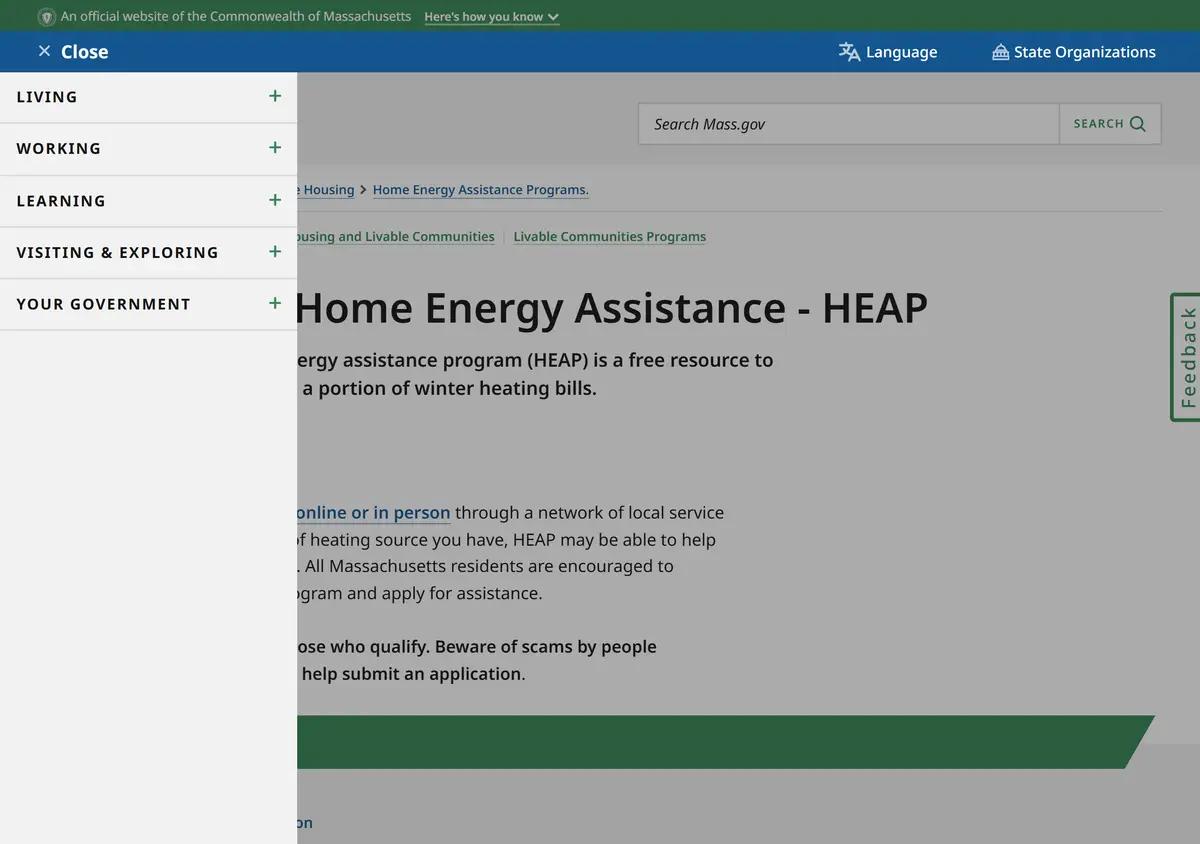Follow the Housing breadcrumb link
This screenshot has height=844, width=1200.
pyautogui.click(x=327, y=190)
